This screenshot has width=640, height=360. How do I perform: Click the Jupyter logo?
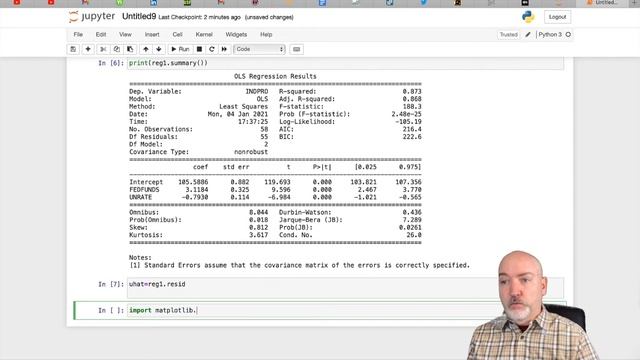(x=92, y=17)
